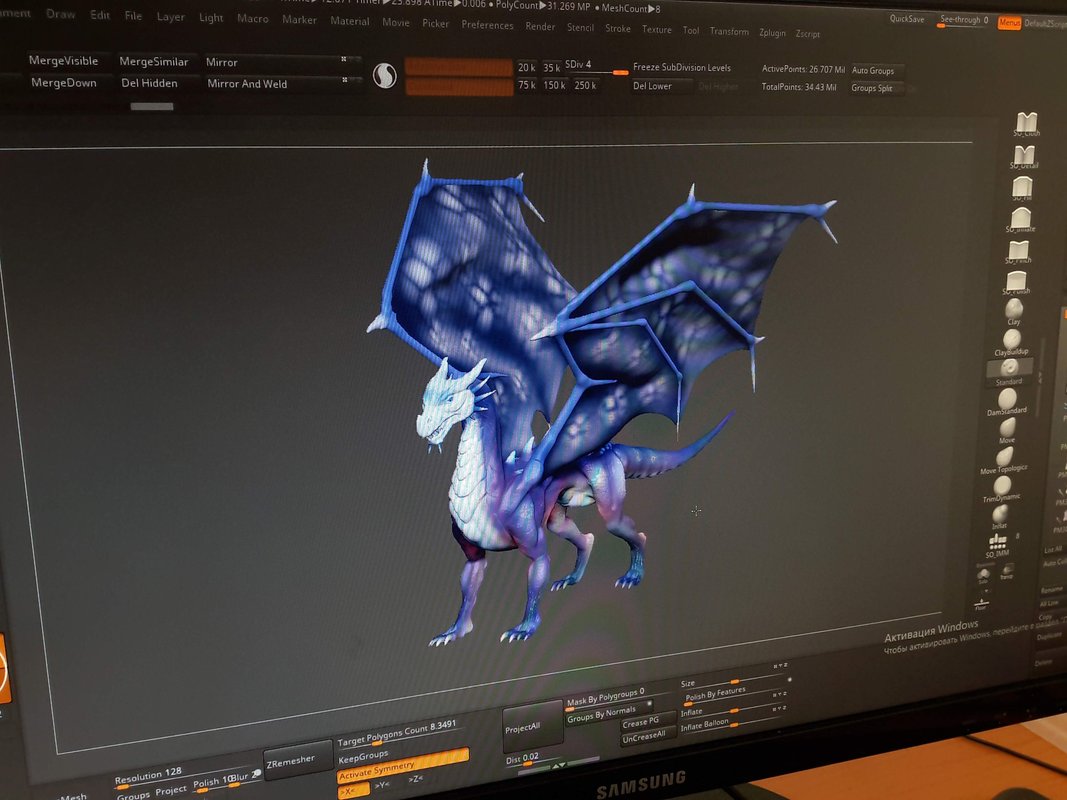The width and height of the screenshot is (1067, 800).
Task: Open the Marker menu
Action: tap(299, 20)
